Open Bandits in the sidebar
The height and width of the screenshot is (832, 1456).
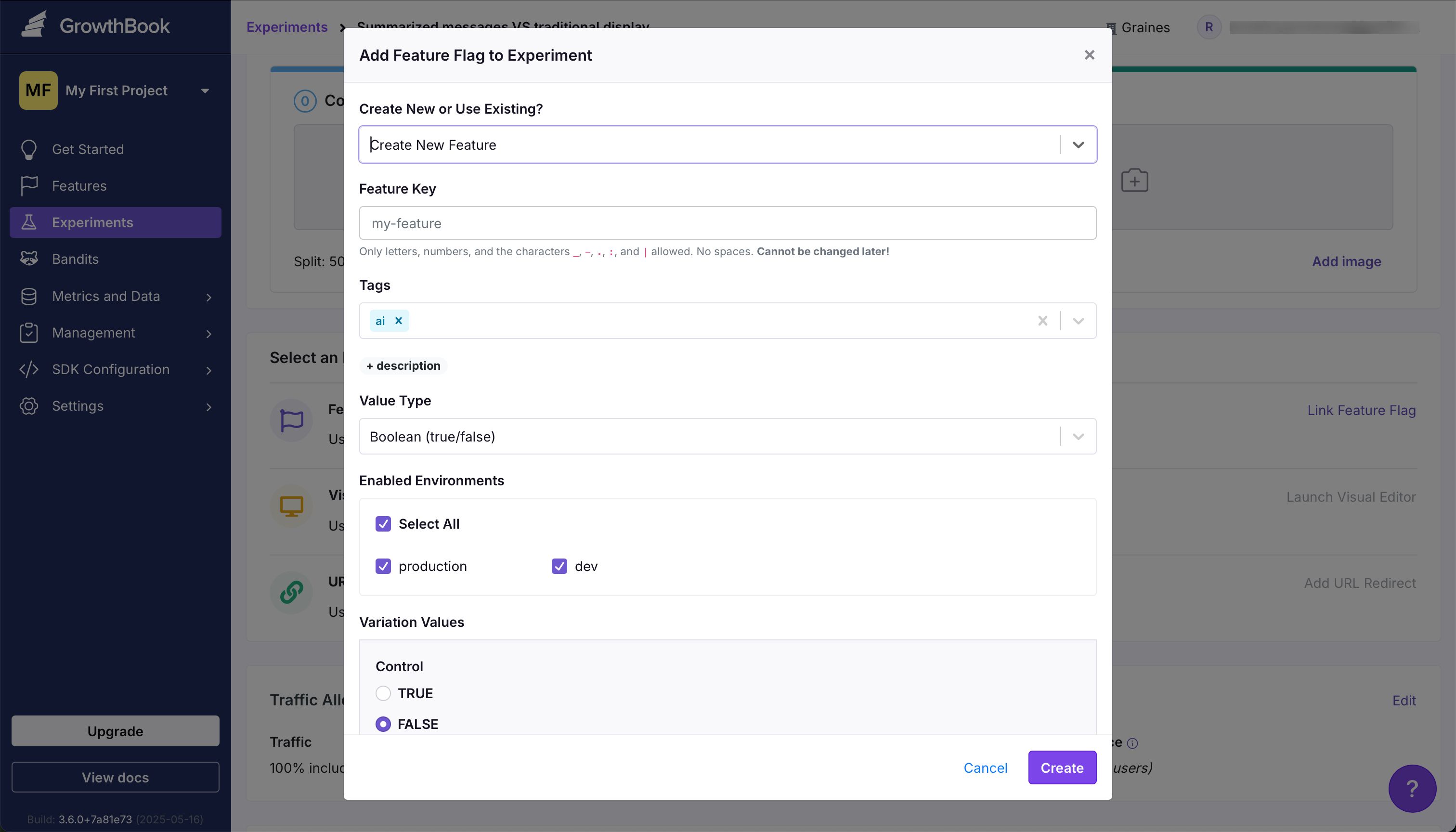(x=116, y=259)
